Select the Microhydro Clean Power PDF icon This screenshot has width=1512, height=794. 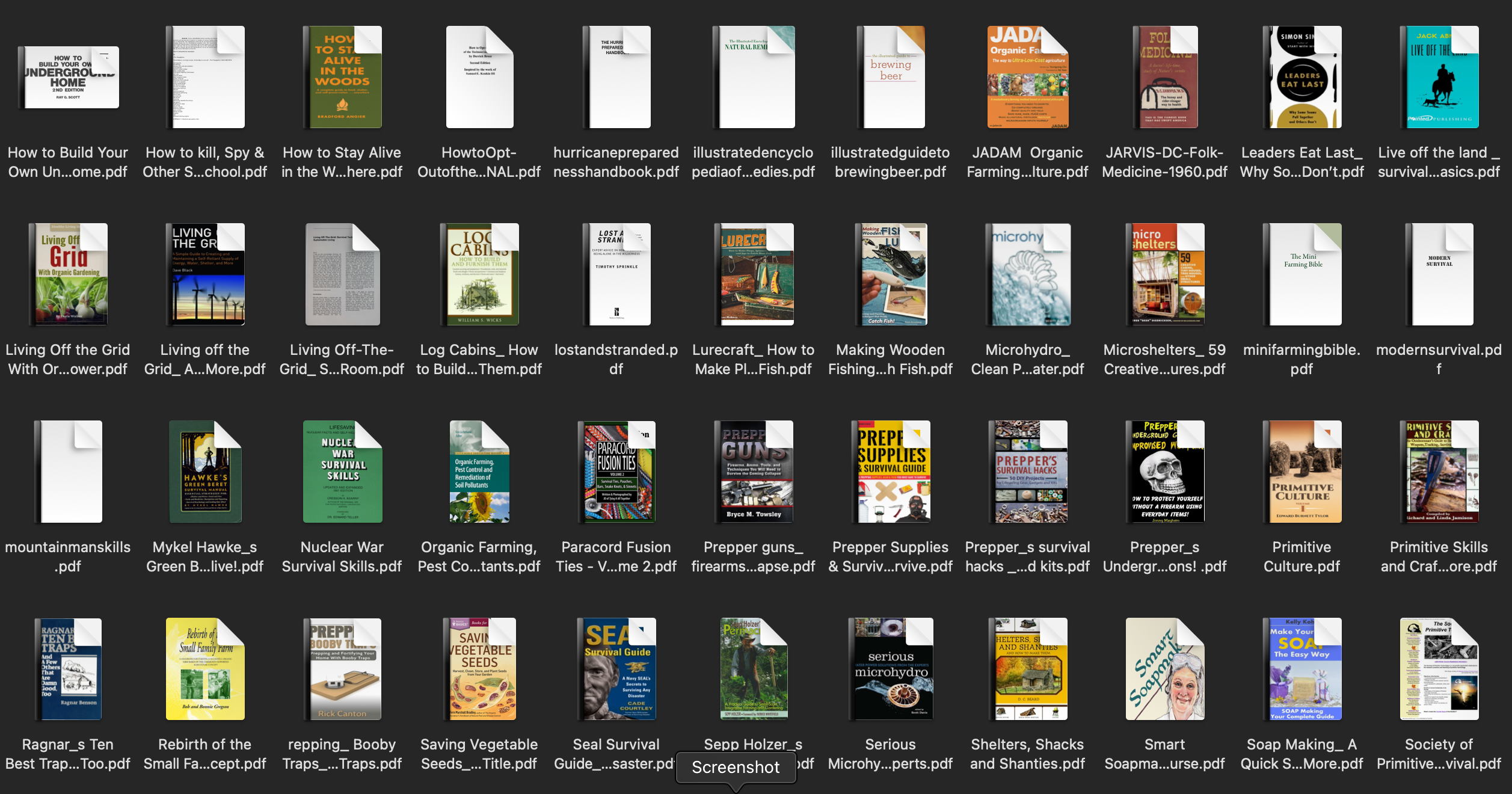point(1028,274)
